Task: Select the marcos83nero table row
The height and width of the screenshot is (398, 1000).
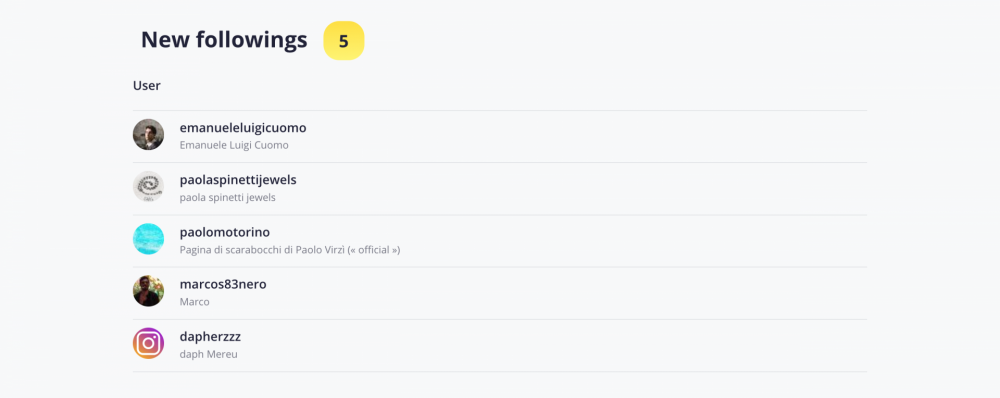Action: (x=500, y=293)
